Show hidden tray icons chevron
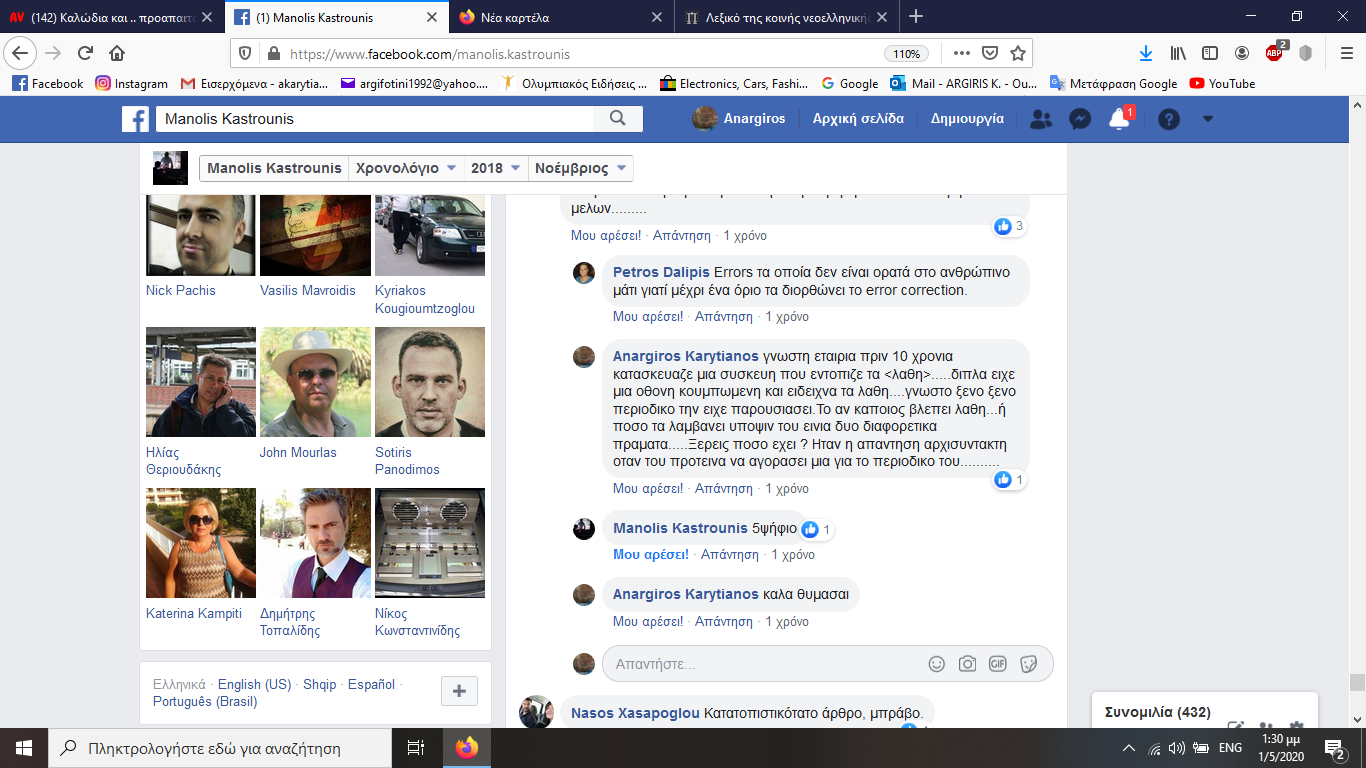Viewport: 1366px width, 768px height. point(1129,748)
